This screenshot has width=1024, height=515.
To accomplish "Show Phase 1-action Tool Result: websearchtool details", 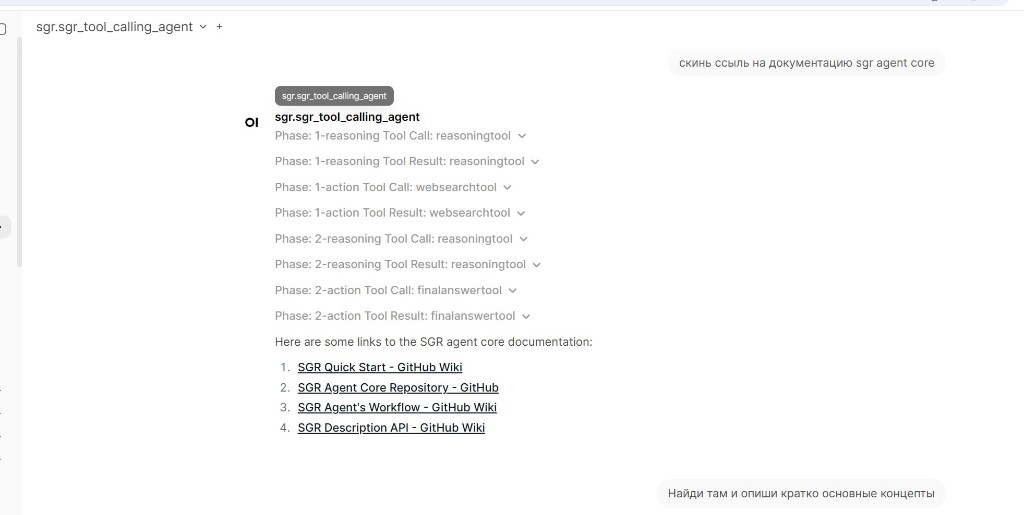I will tap(400, 213).
